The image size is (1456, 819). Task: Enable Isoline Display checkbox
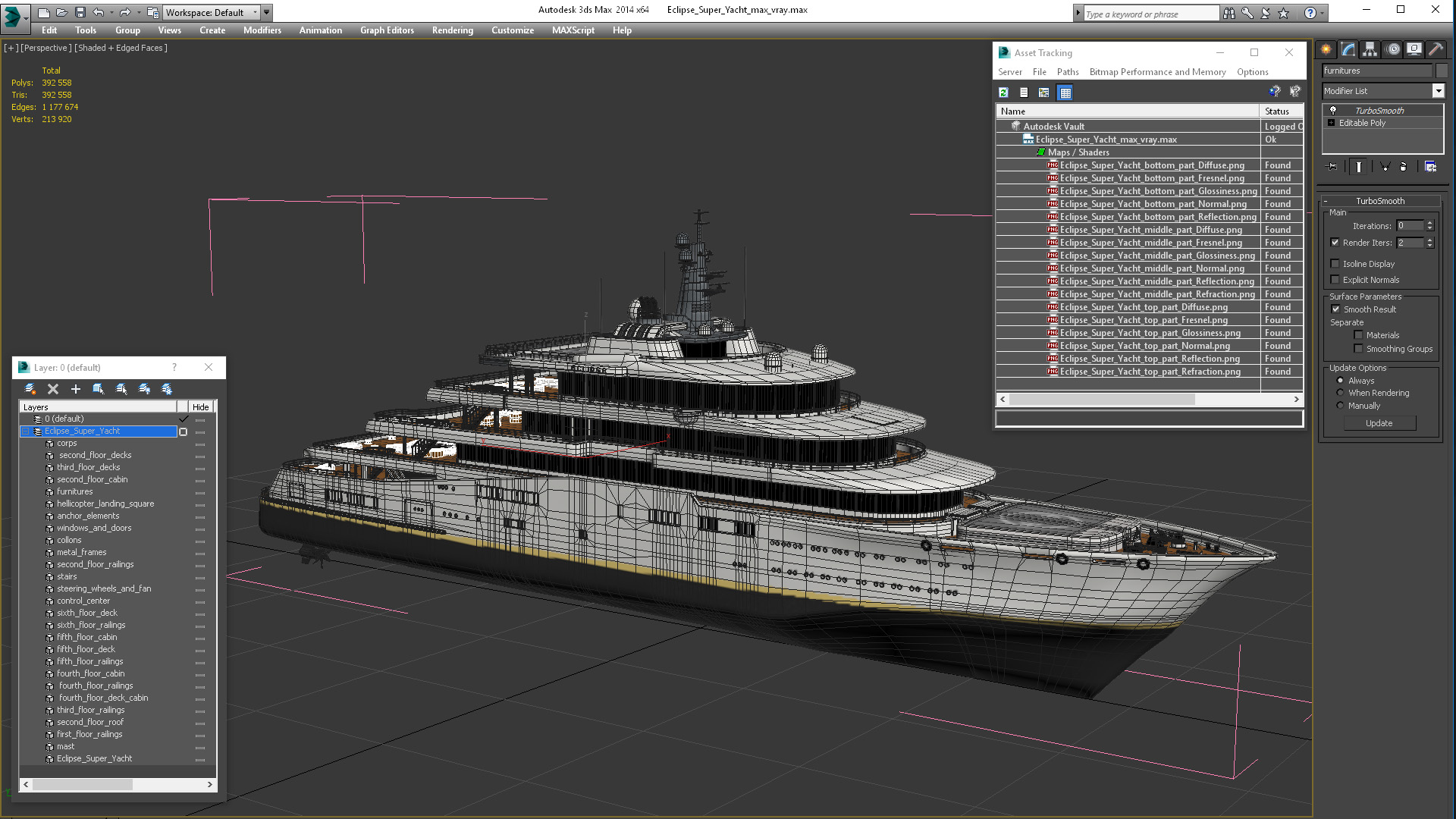point(1335,264)
